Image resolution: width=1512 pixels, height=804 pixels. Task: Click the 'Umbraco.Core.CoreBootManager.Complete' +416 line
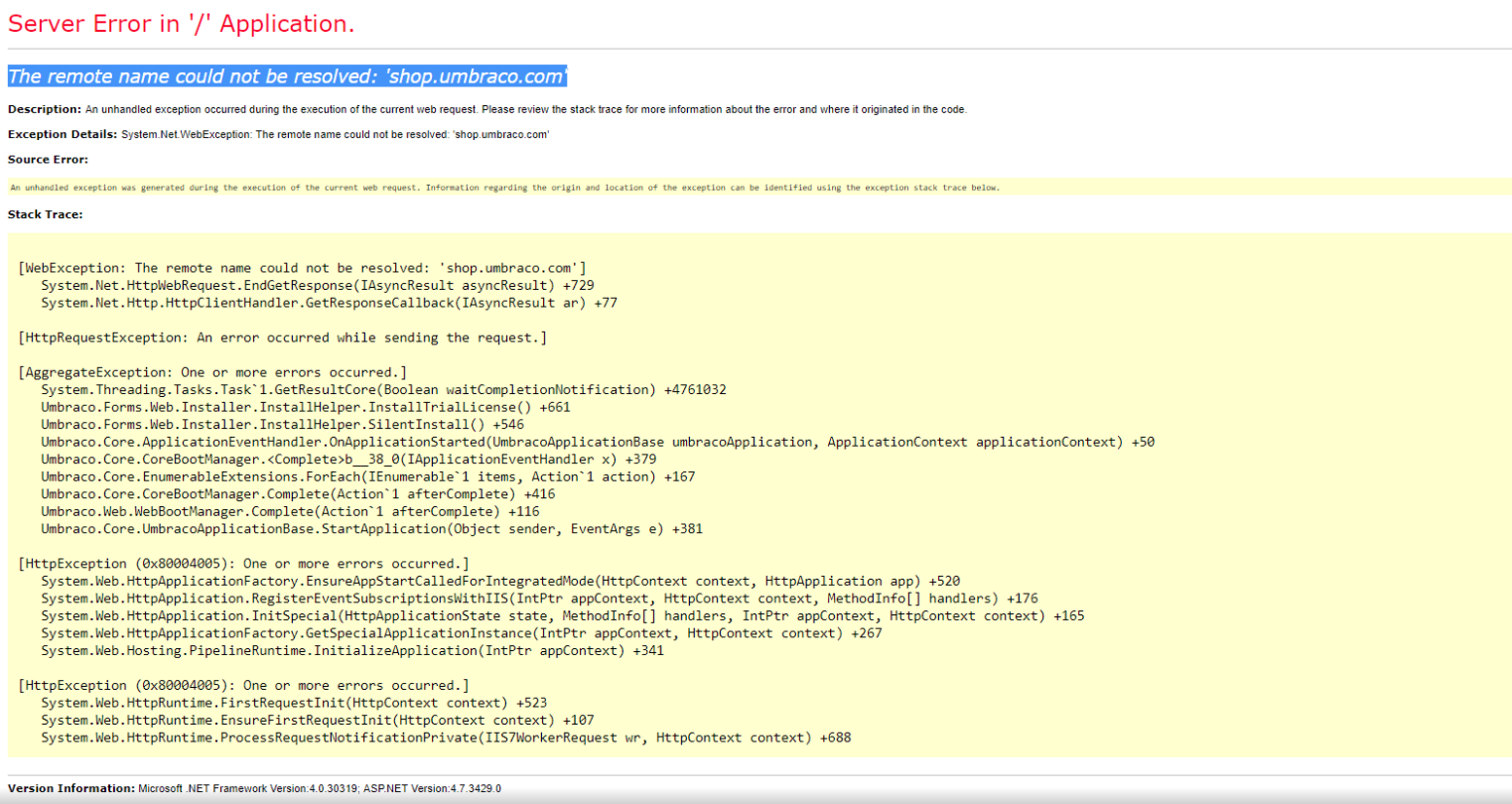[x=298, y=493]
